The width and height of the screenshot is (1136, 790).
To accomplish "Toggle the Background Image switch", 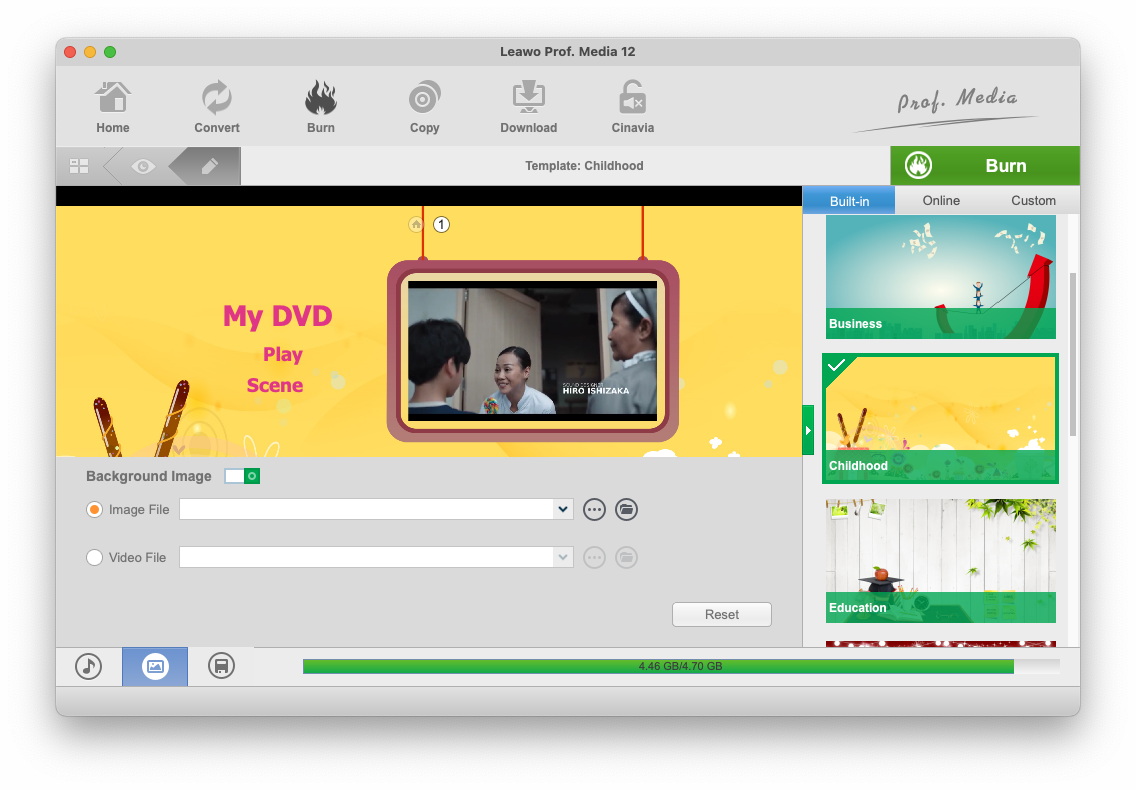I will pos(242,476).
